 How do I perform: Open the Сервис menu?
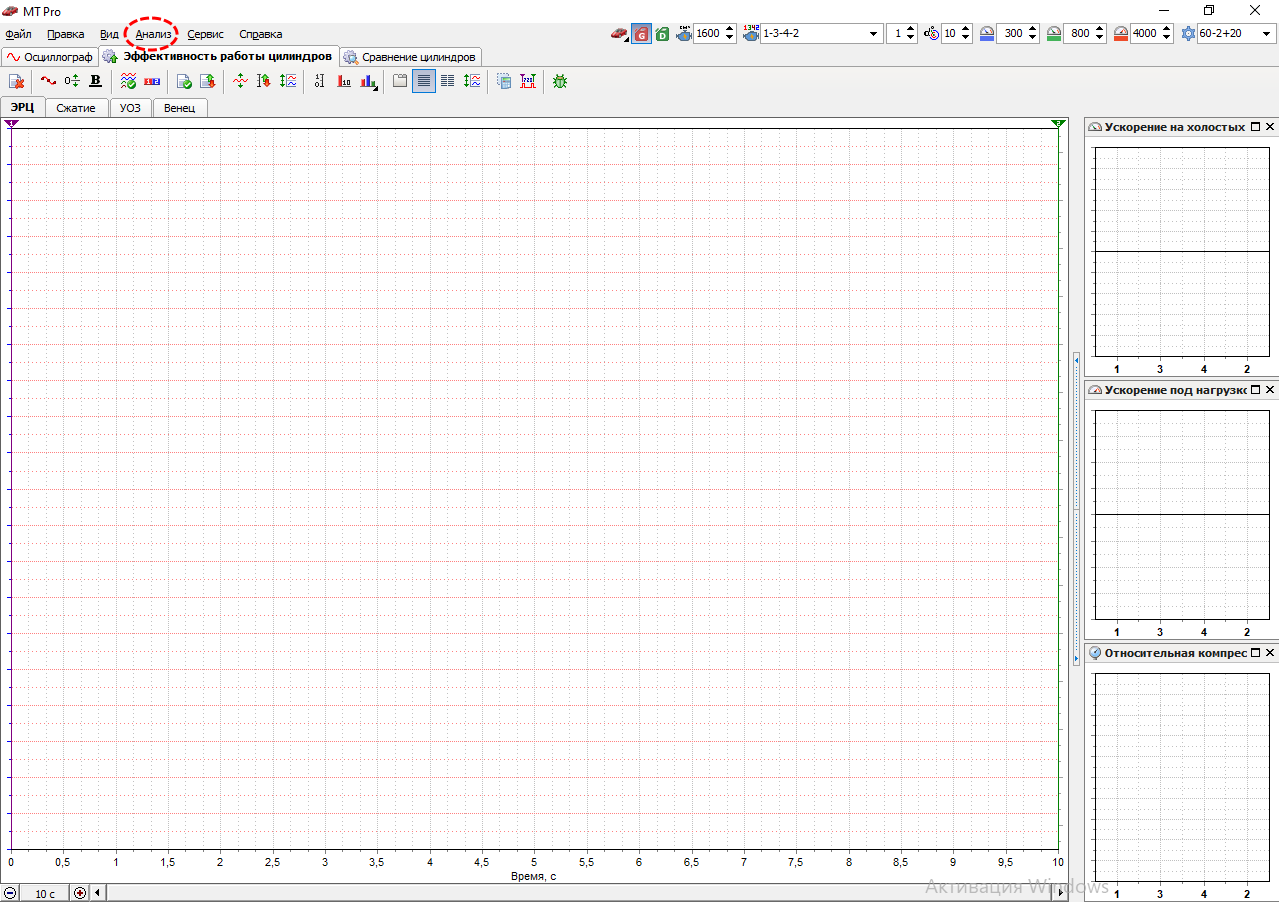[205, 34]
